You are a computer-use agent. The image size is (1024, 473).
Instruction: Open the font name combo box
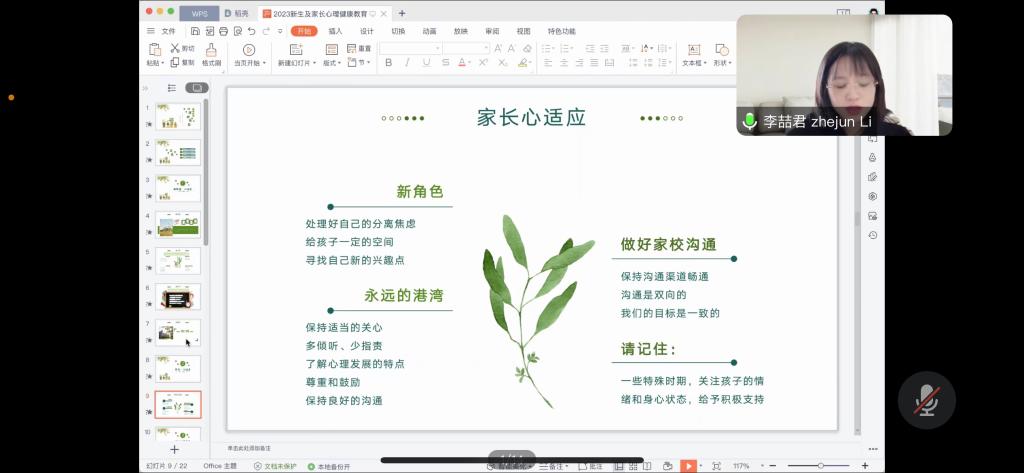tap(409, 48)
